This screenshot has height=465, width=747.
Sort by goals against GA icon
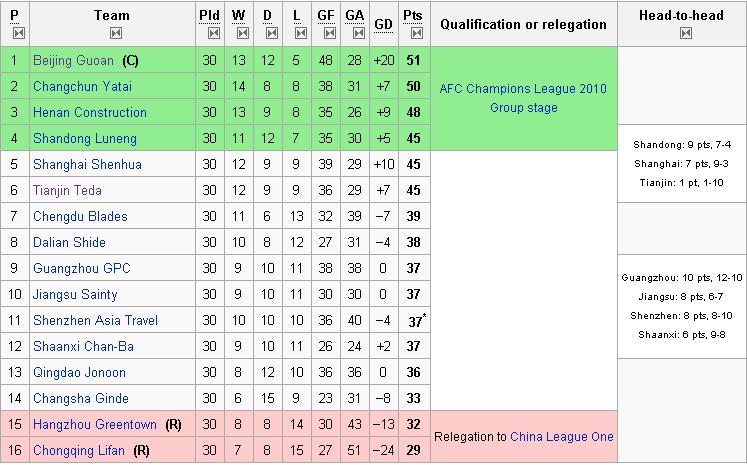[359, 33]
